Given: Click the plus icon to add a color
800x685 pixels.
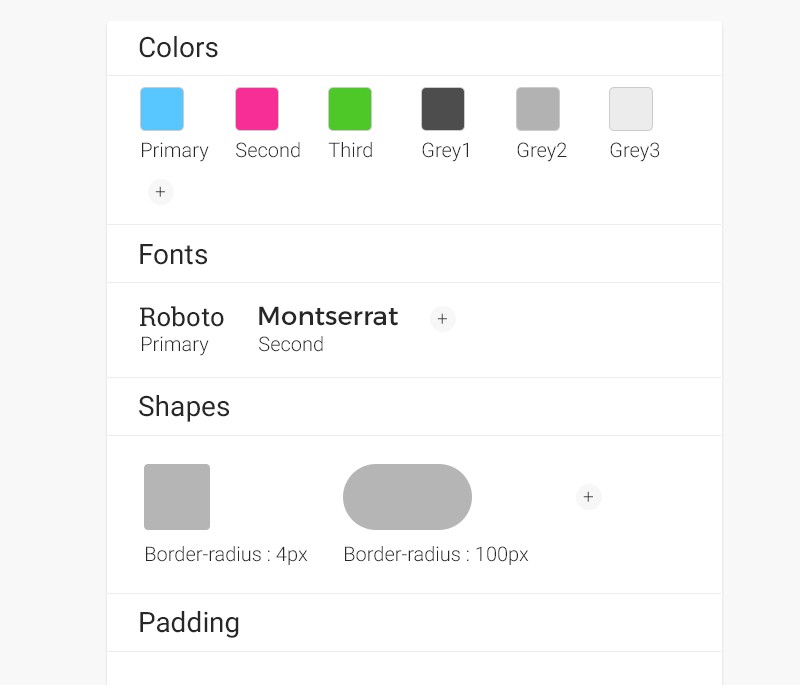Looking at the screenshot, I should pos(160,192).
